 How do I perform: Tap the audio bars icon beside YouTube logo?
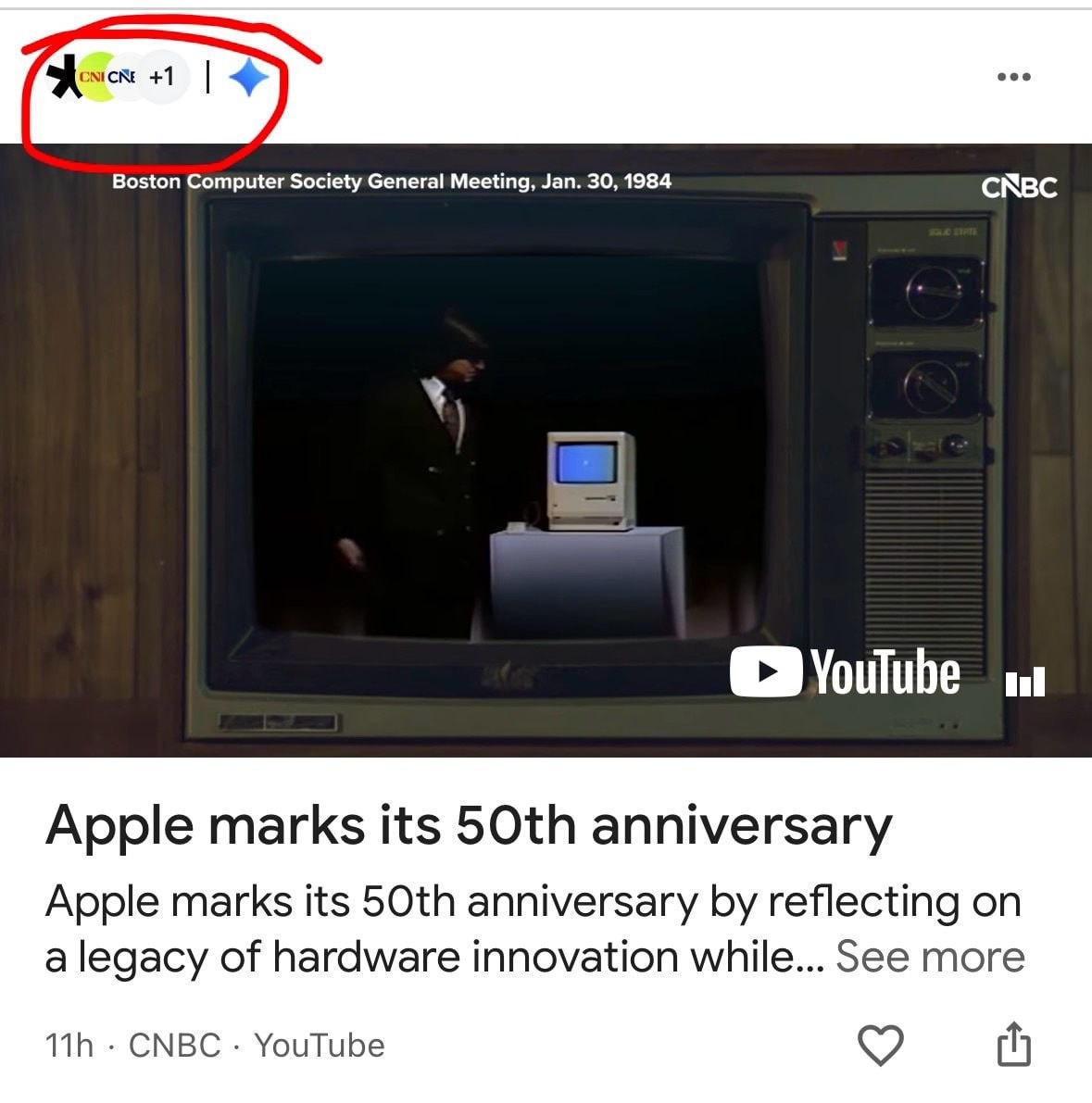(1025, 681)
